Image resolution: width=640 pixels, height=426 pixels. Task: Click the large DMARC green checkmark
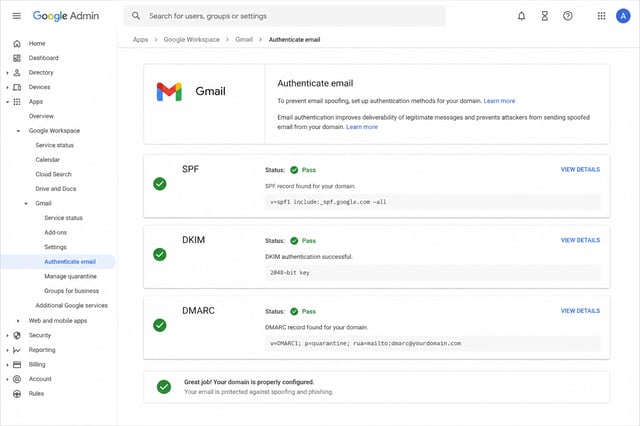click(160, 325)
